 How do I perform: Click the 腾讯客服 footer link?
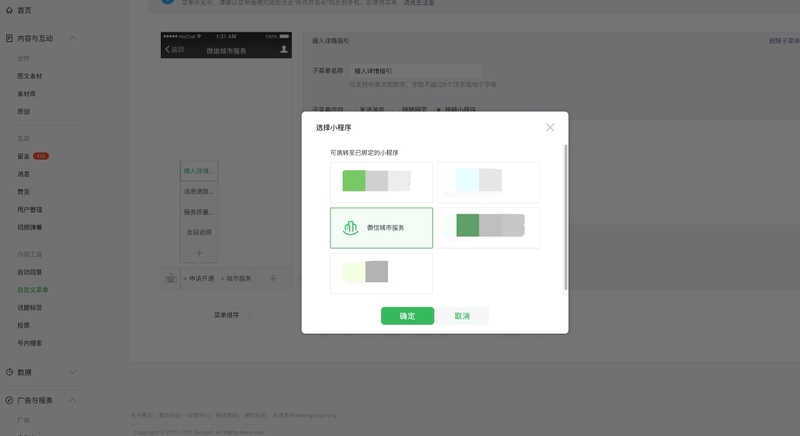pos(227,415)
